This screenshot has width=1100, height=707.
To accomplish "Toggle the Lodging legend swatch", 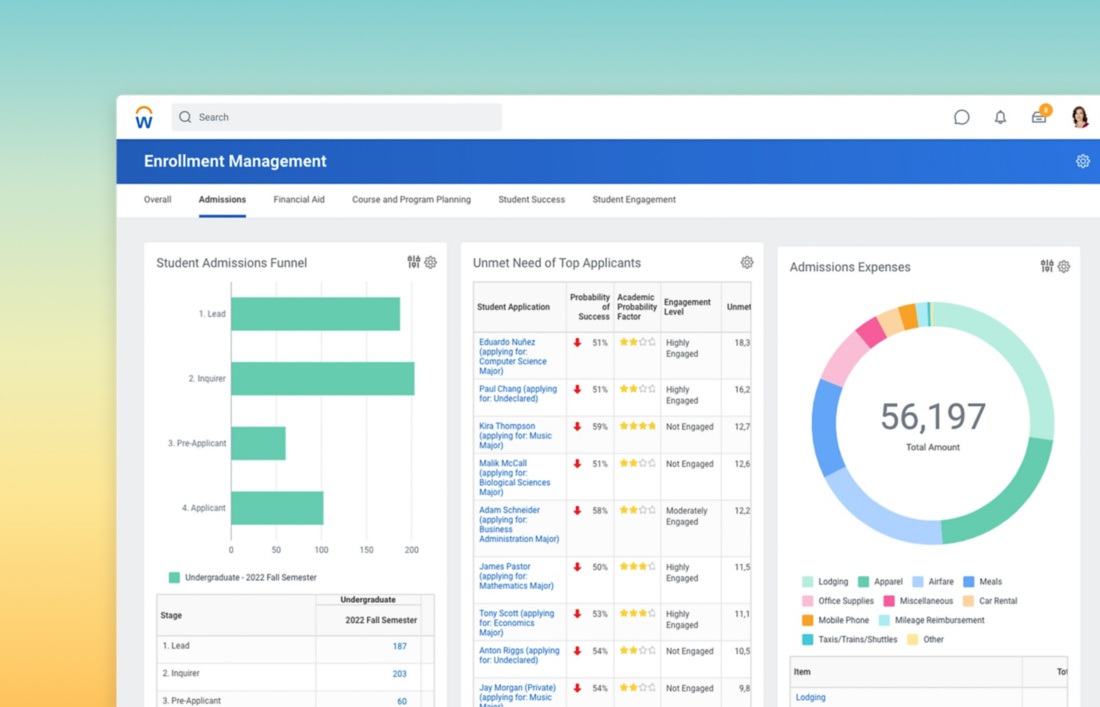I will [x=808, y=582].
